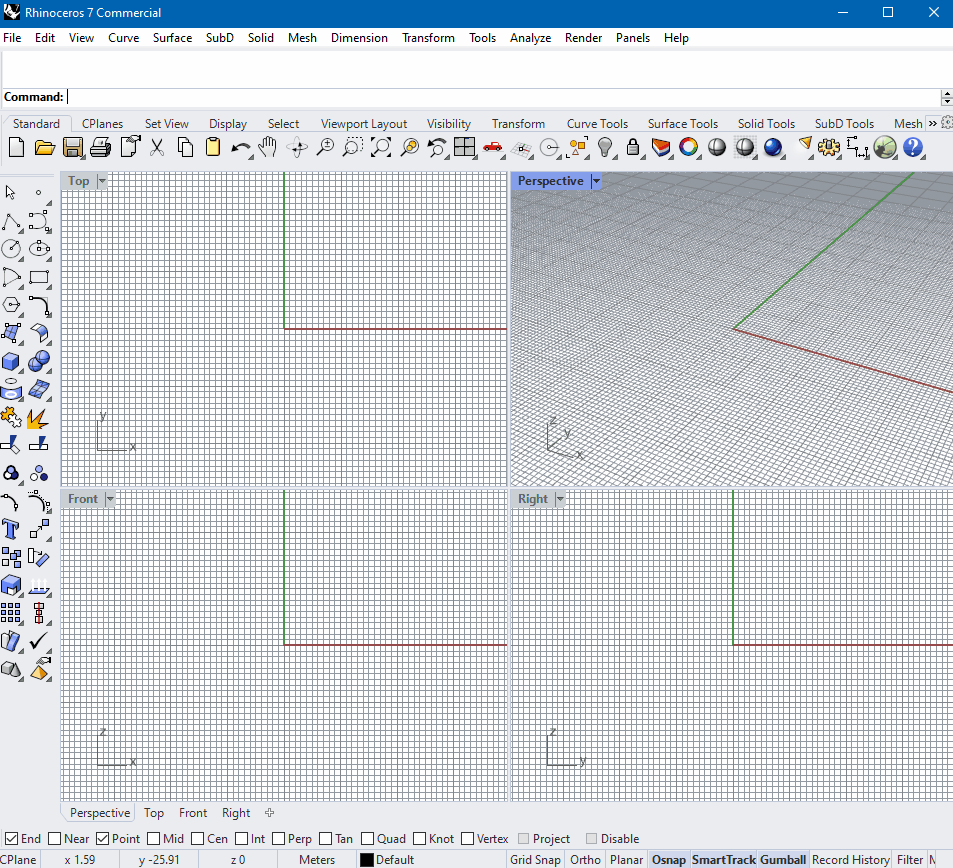Viewport: 953px width, 868px height.
Task: Open the Solid menu
Action: pos(260,37)
